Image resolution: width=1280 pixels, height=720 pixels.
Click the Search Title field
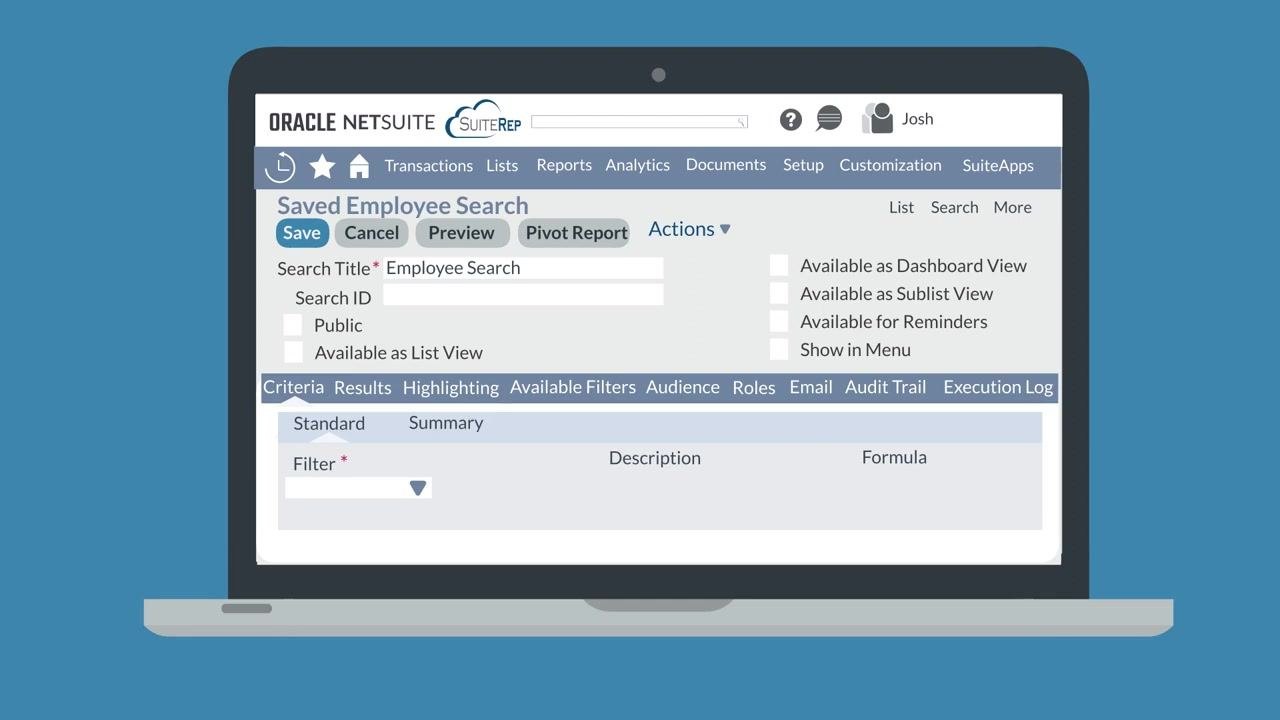coord(523,268)
